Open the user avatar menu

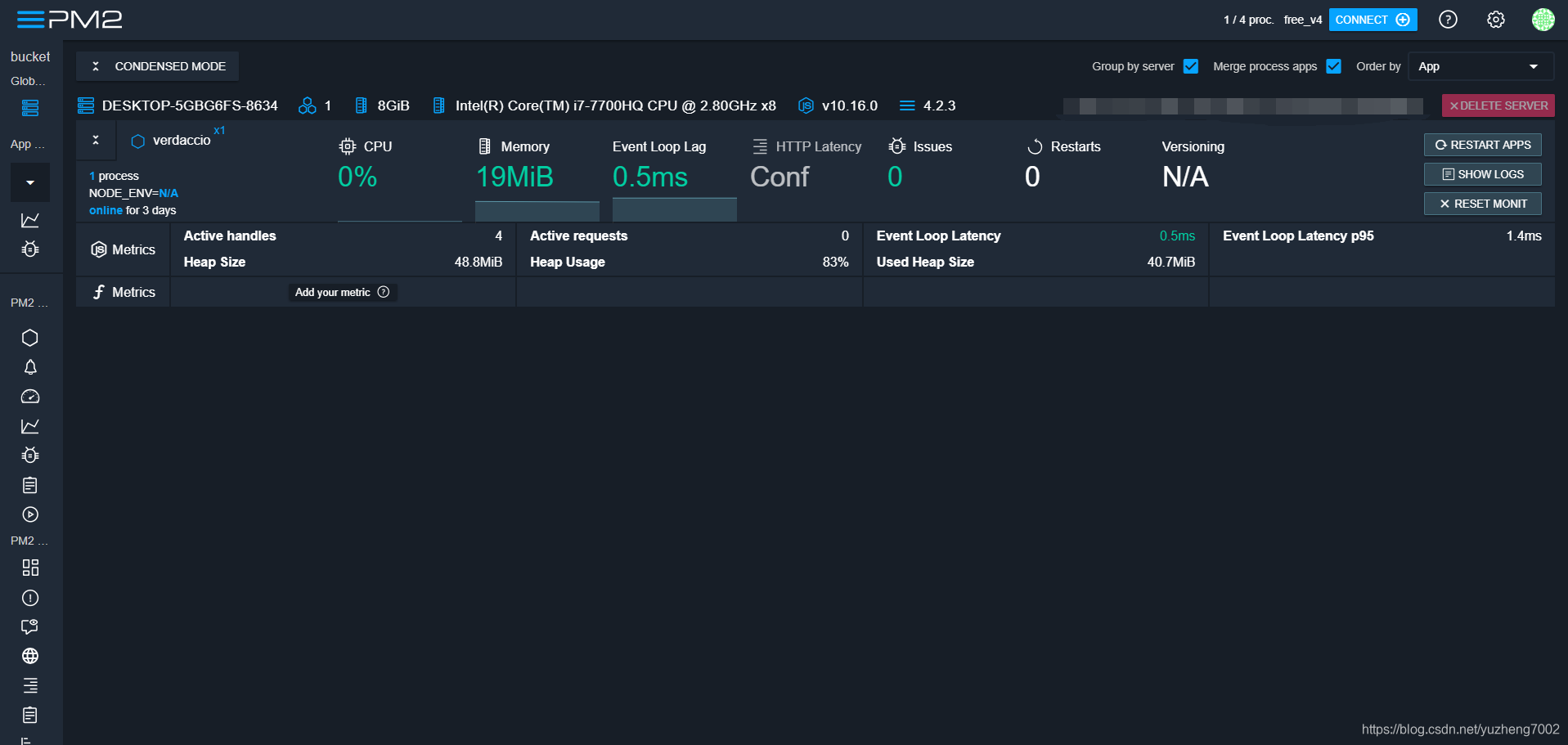1543,20
